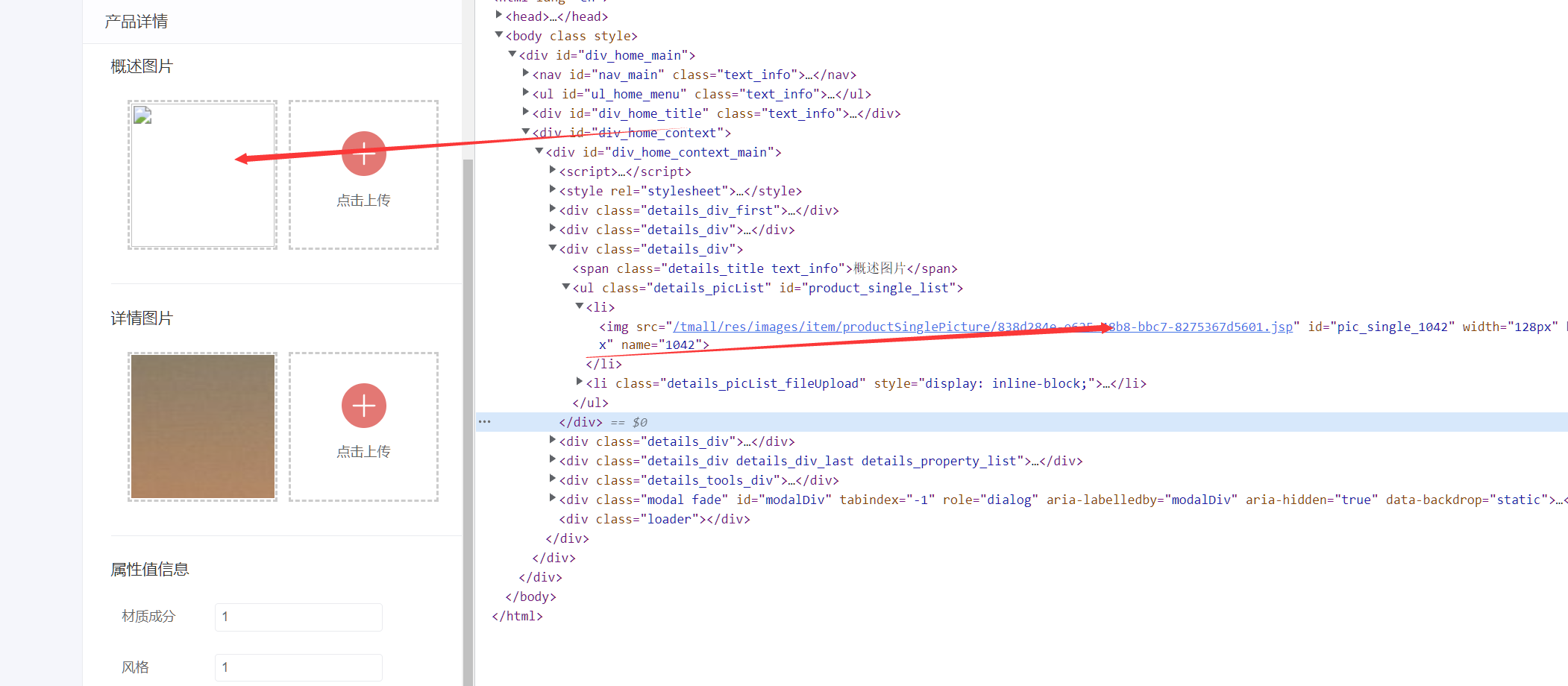Image resolution: width=1568 pixels, height=686 pixels.
Task: Expand the details_property_list div node
Action: [x=553, y=459]
